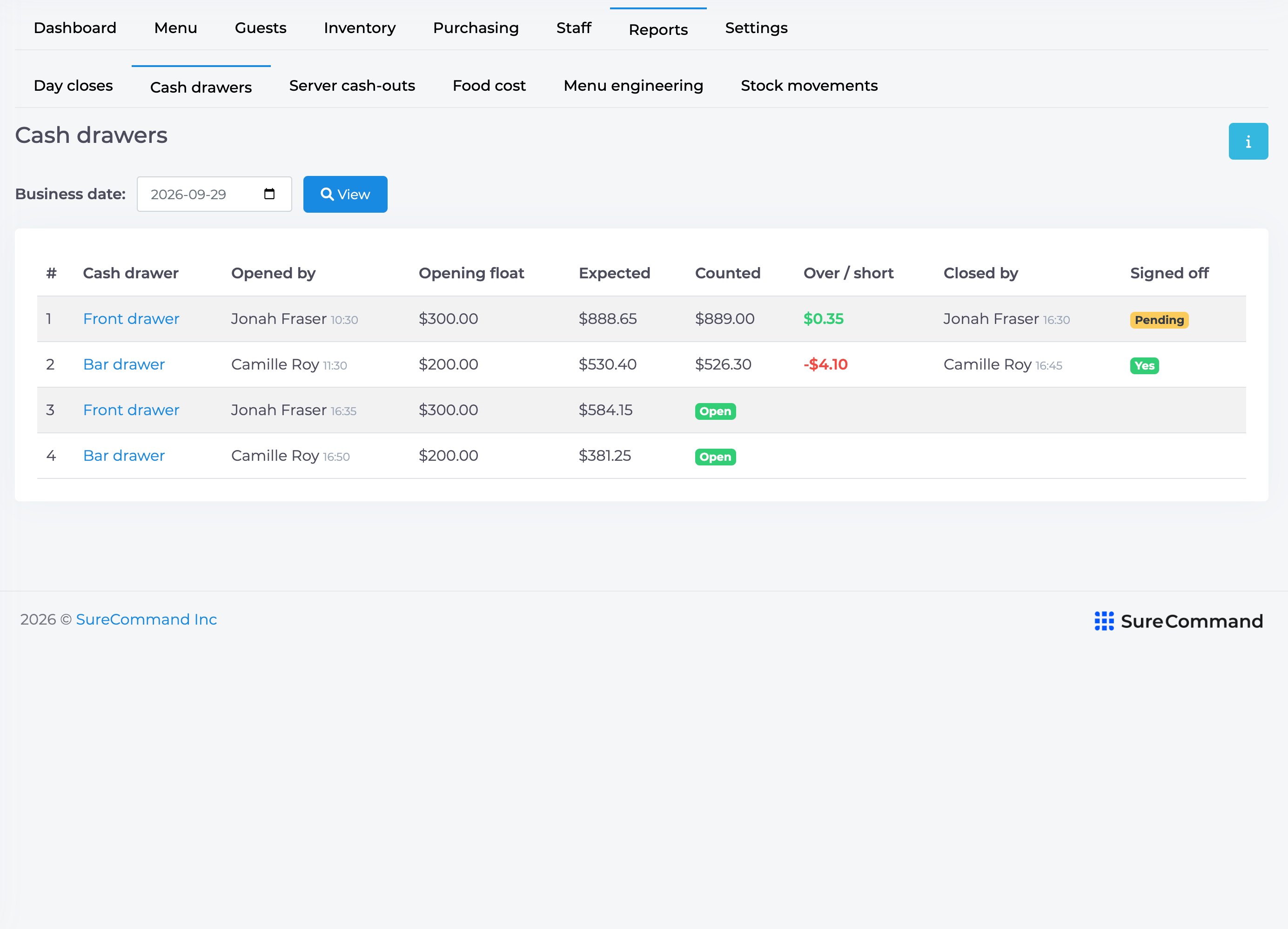Viewport: 1288px width, 929px height.
Task: Click the Open badge in row 3
Action: click(x=715, y=411)
